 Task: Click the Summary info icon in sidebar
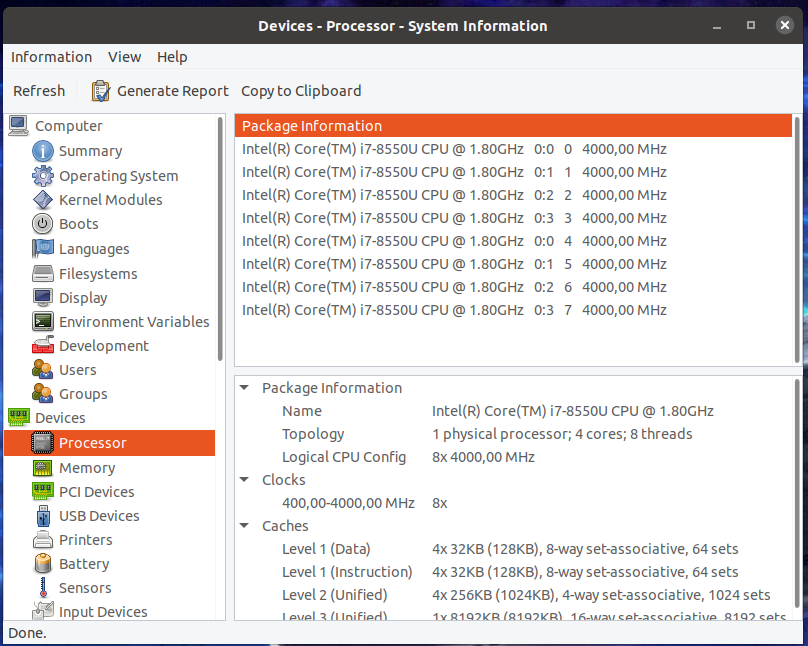43,151
